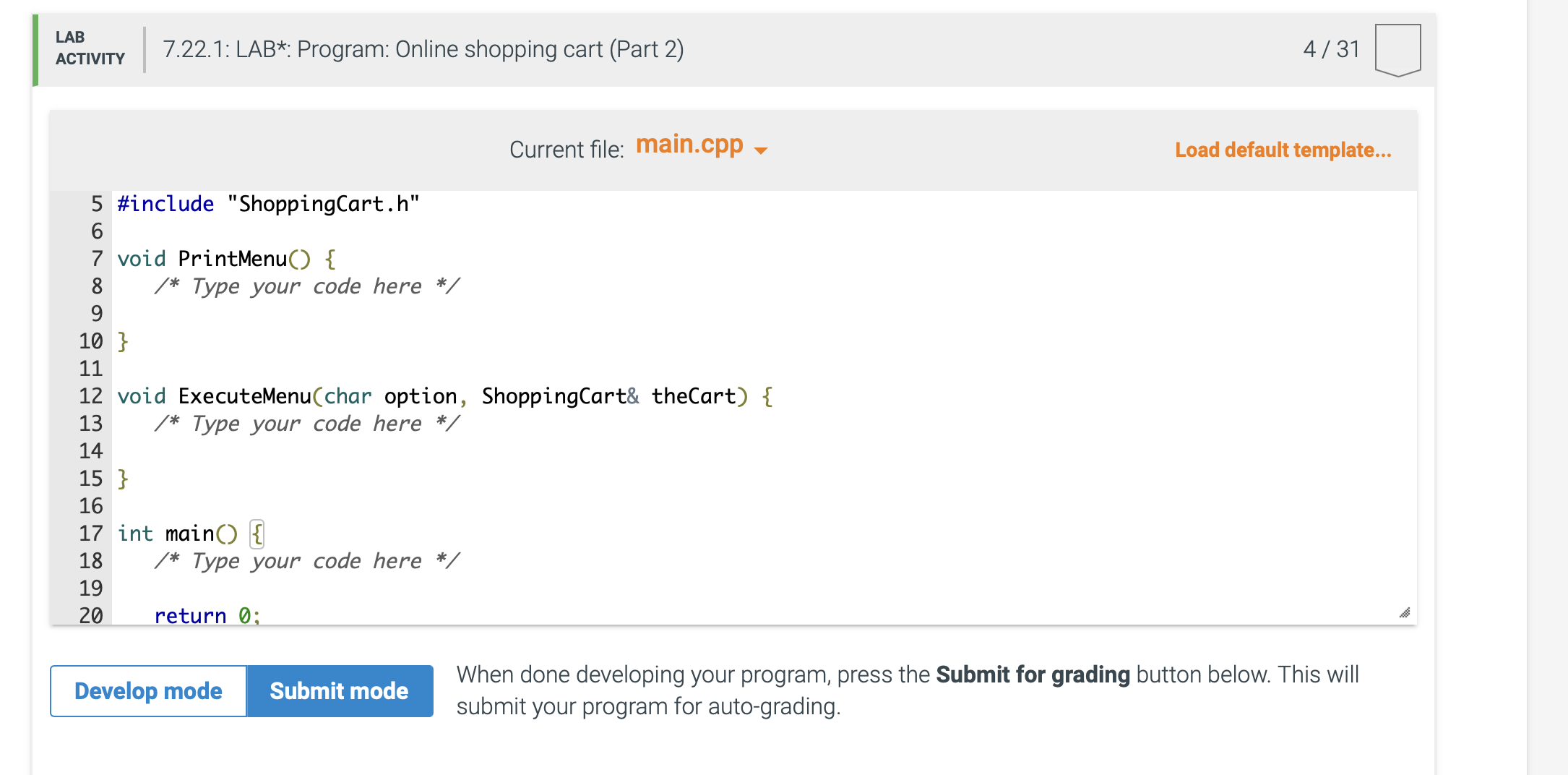Switch to Develop mode

pos(147,690)
